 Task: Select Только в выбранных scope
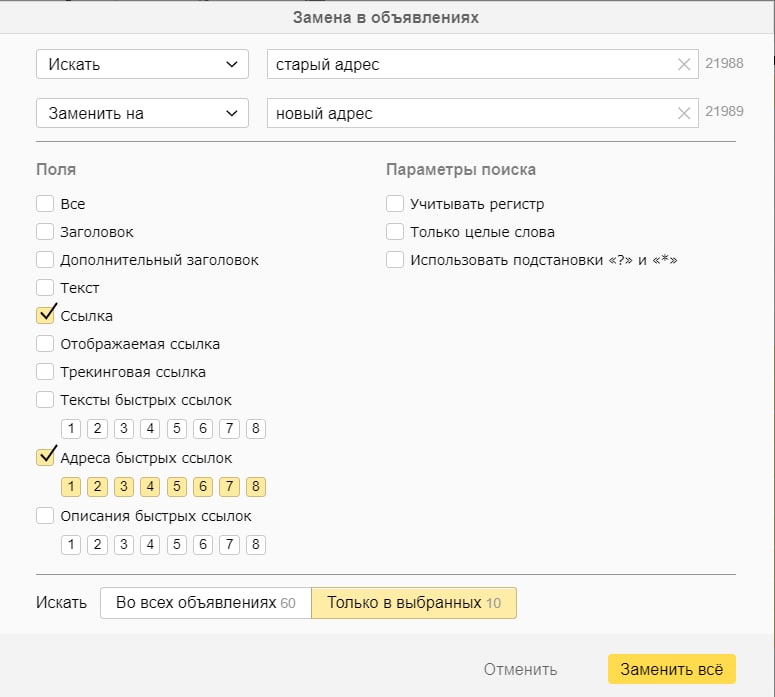click(x=414, y=603)
